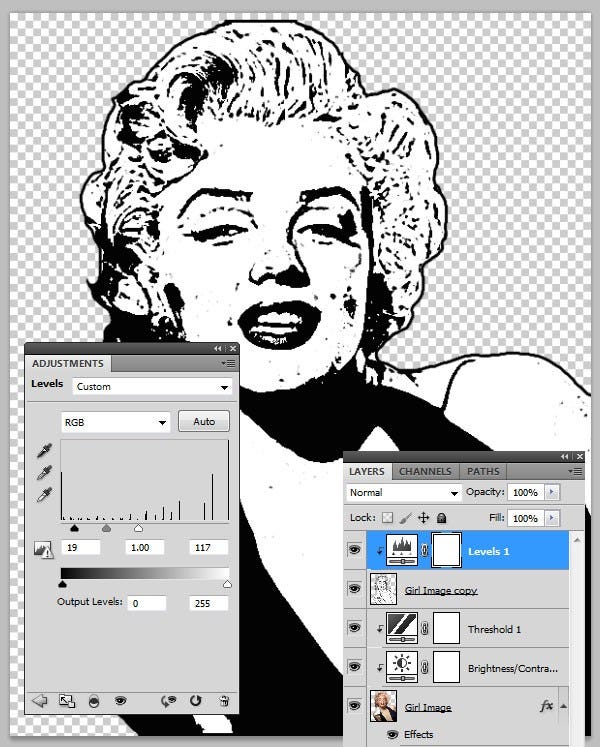Viewport: 600px width, 747px height.
Task: Open blend mode dropdown showing Normal
Action: tap(404, 493)
